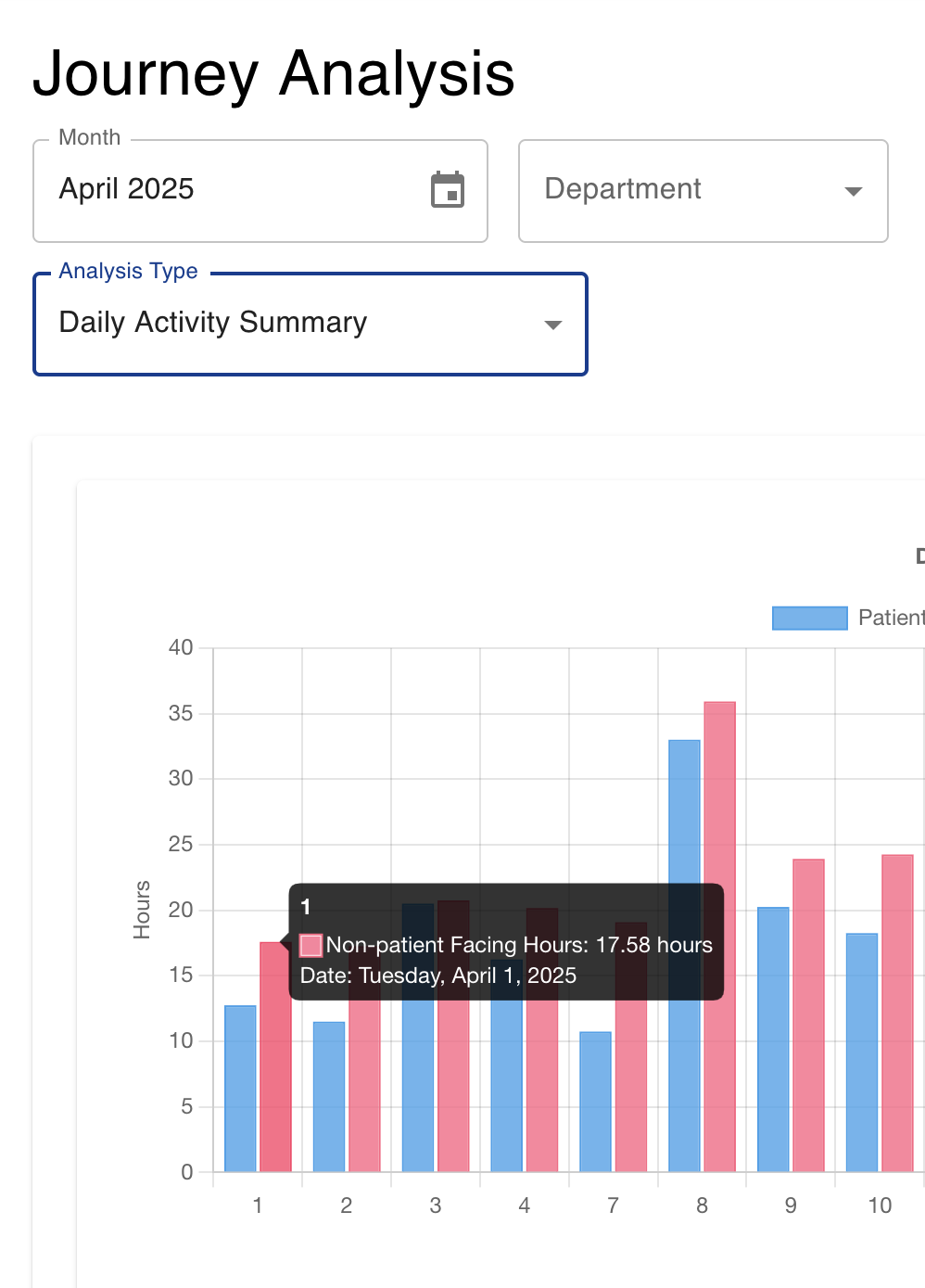Click the Analysis Type dropdown arrow
The image size is (925, 1288).
tap(552, 325)
